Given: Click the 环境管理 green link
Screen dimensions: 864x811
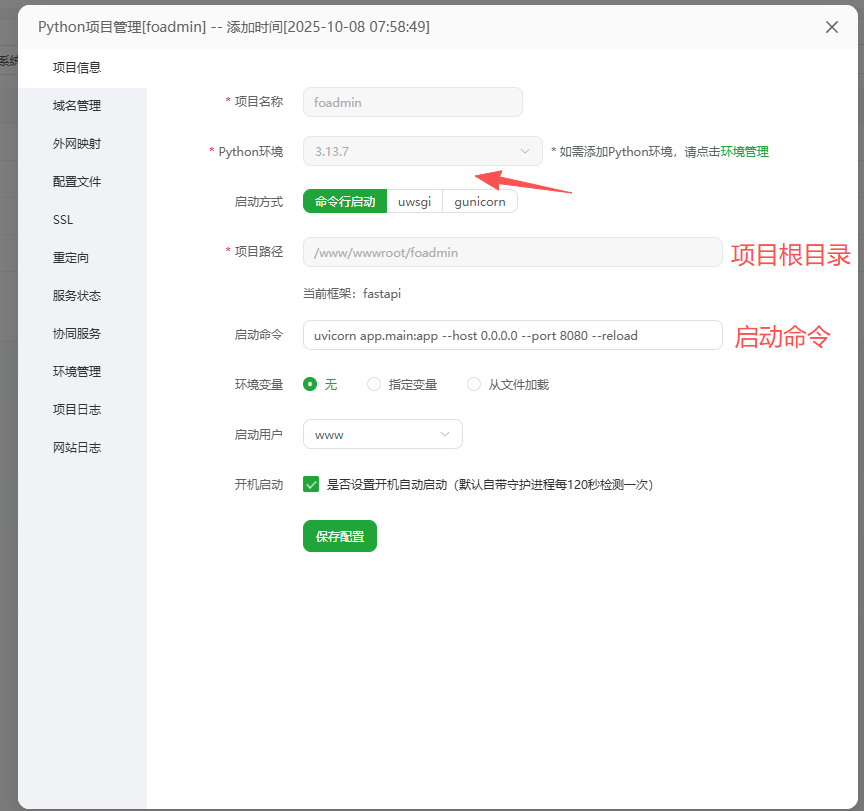Looking at the screenshot, I should click(x=744, y=152).
